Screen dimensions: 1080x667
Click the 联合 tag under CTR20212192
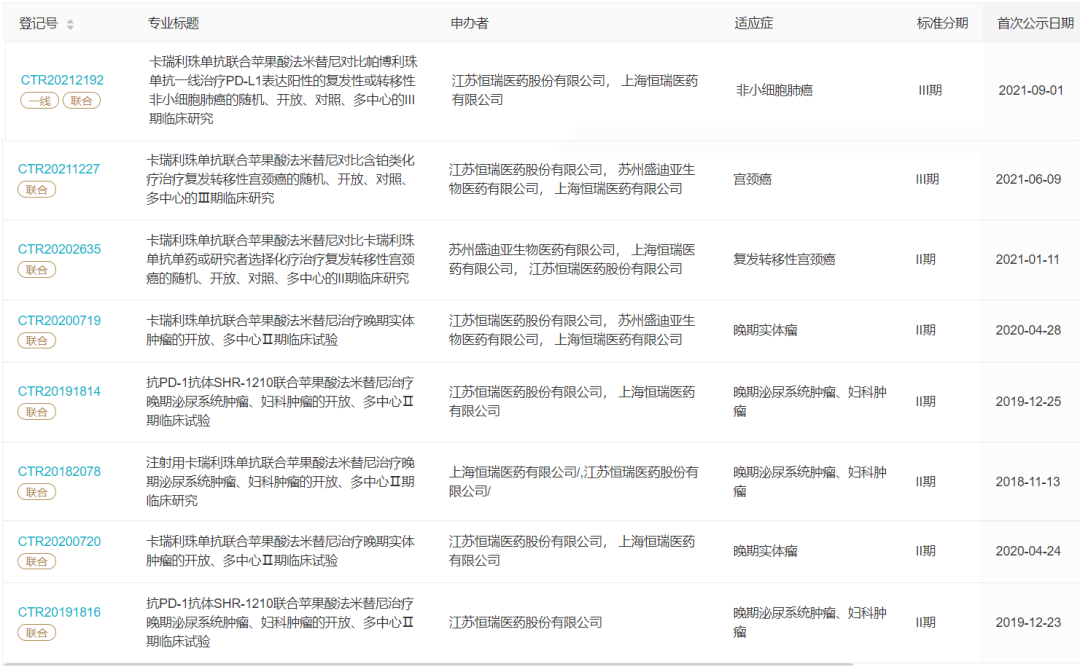(81, 101)
